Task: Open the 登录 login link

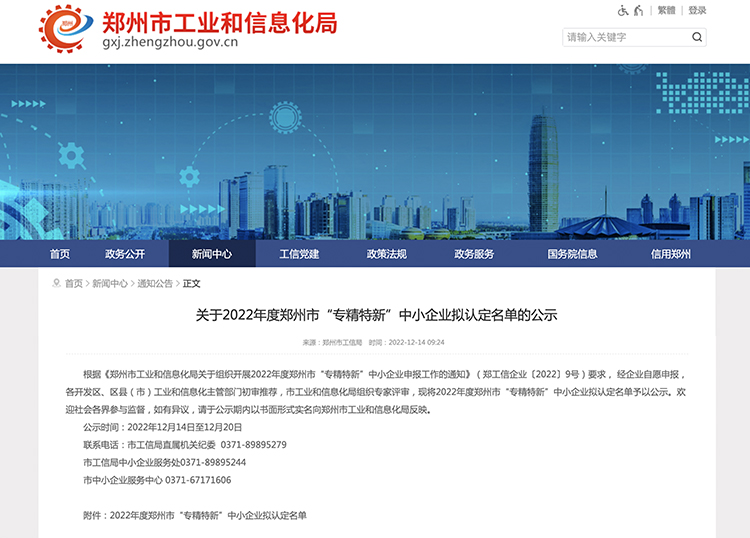Action: coord(697,11)
